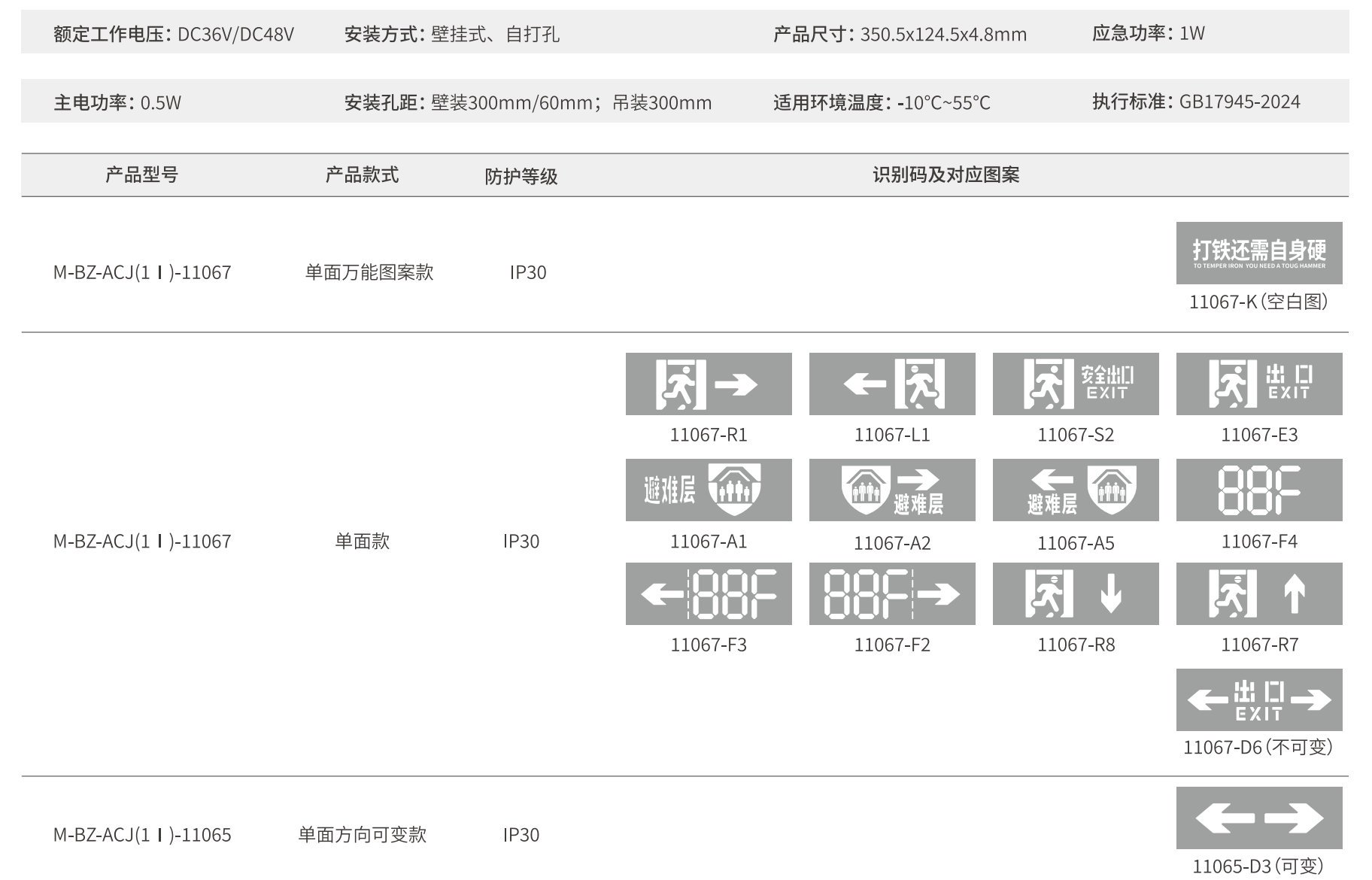Click the label 11067-A5
The width and height of the screenshot is (1372, 880).
coord(1076,543)
